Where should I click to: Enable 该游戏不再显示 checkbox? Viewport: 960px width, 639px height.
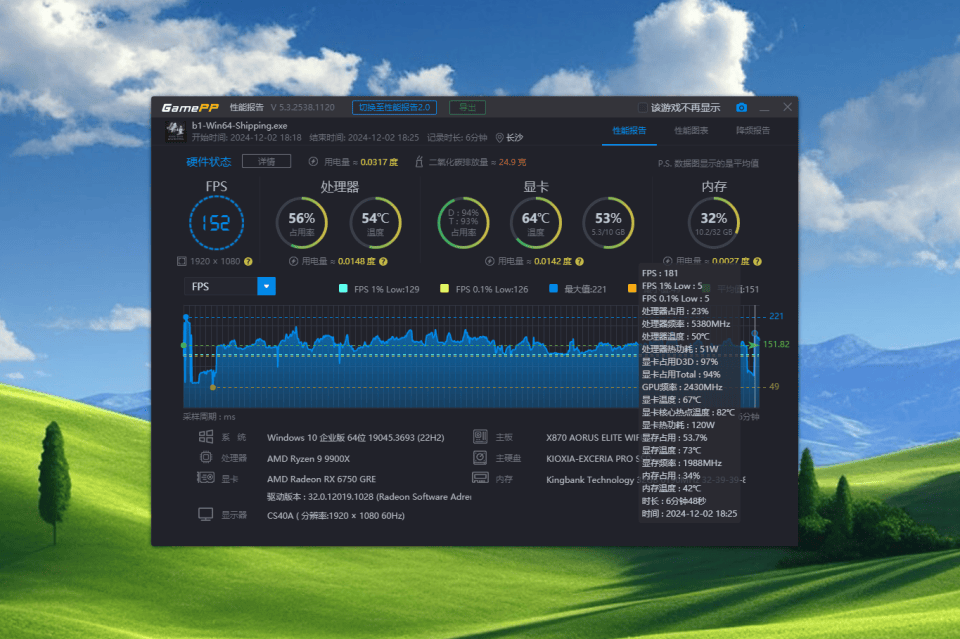coord(642,107)
